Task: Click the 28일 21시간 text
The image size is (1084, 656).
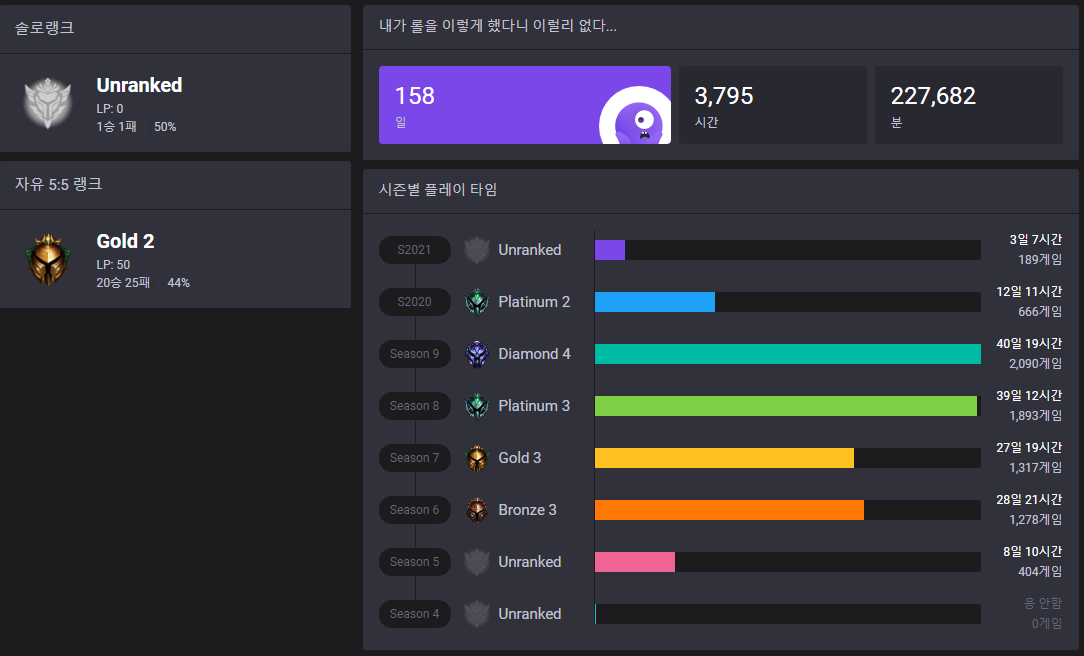Action: coord(1029,499)
